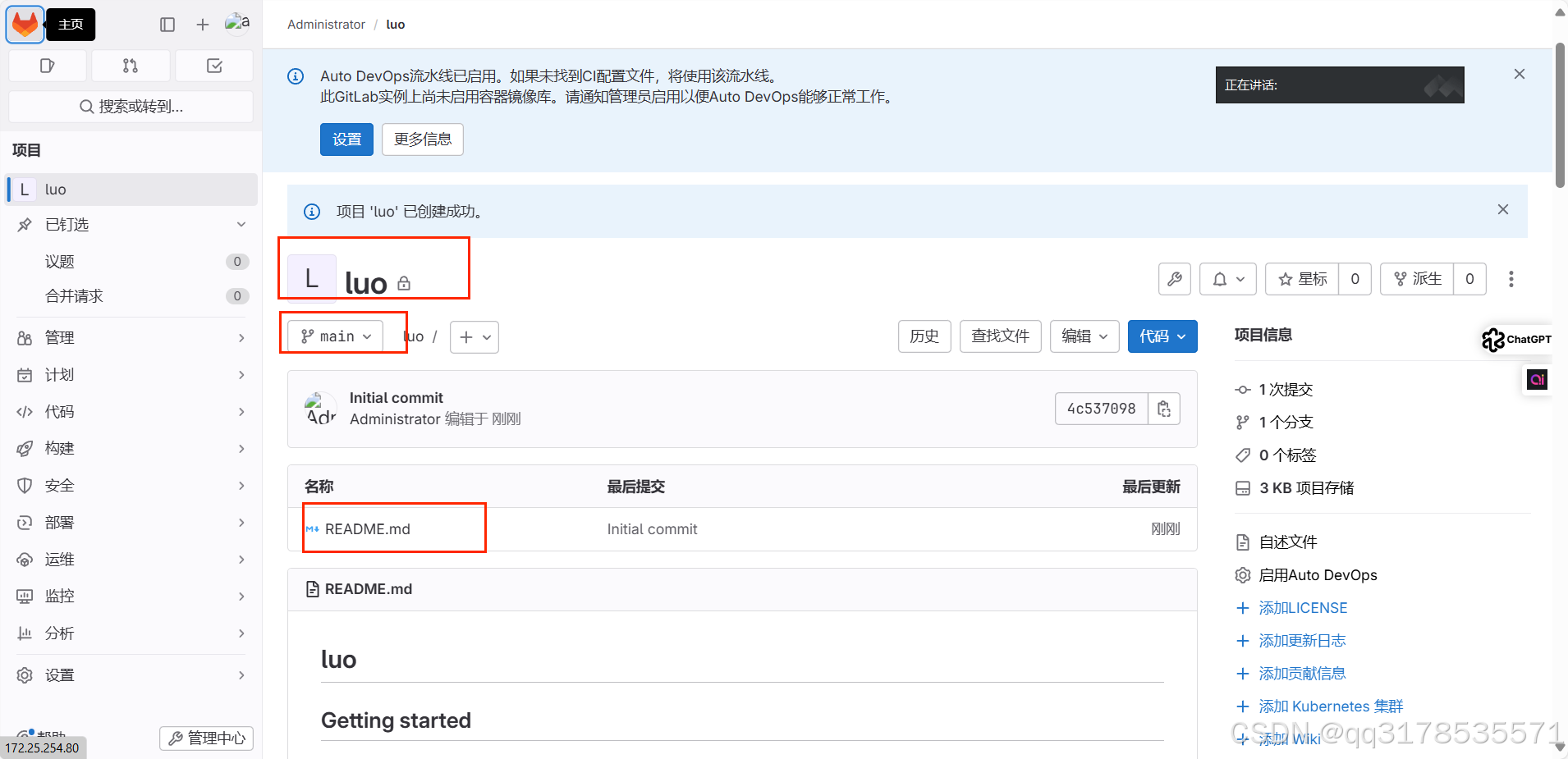Expand the 安全 menu
Image resolution: width=1568 pixels, height=759 pixels.
tap(131, 486)
